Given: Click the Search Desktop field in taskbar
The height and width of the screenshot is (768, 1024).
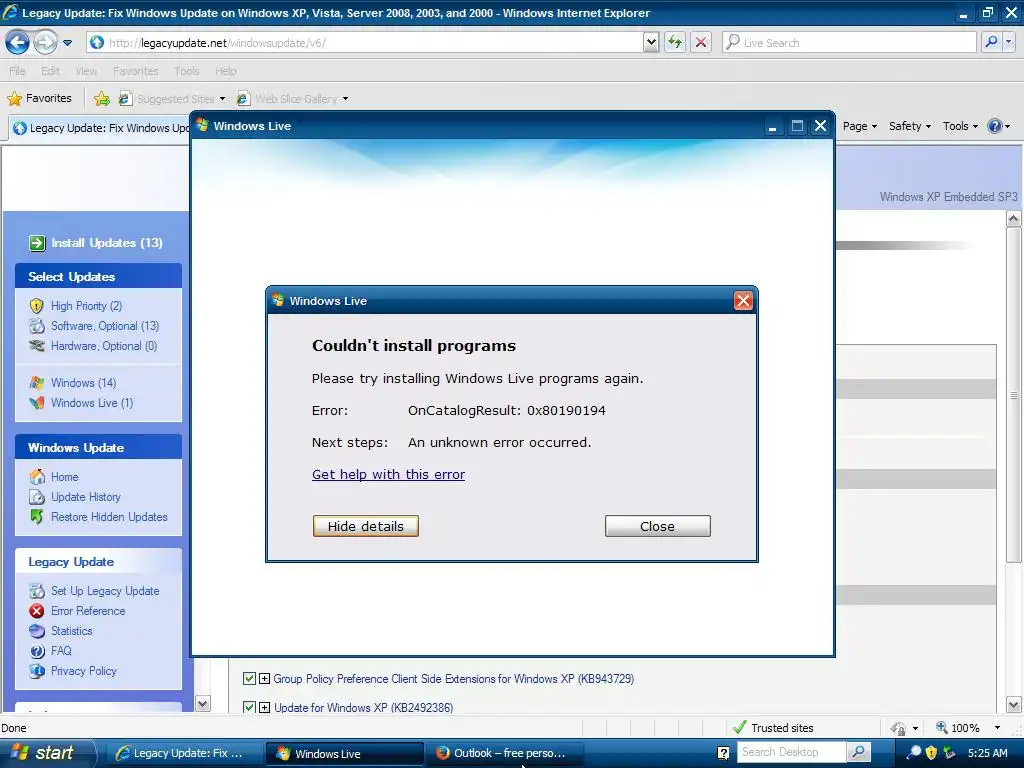Looking at the screenshot, I should click(x=792, y=752).
